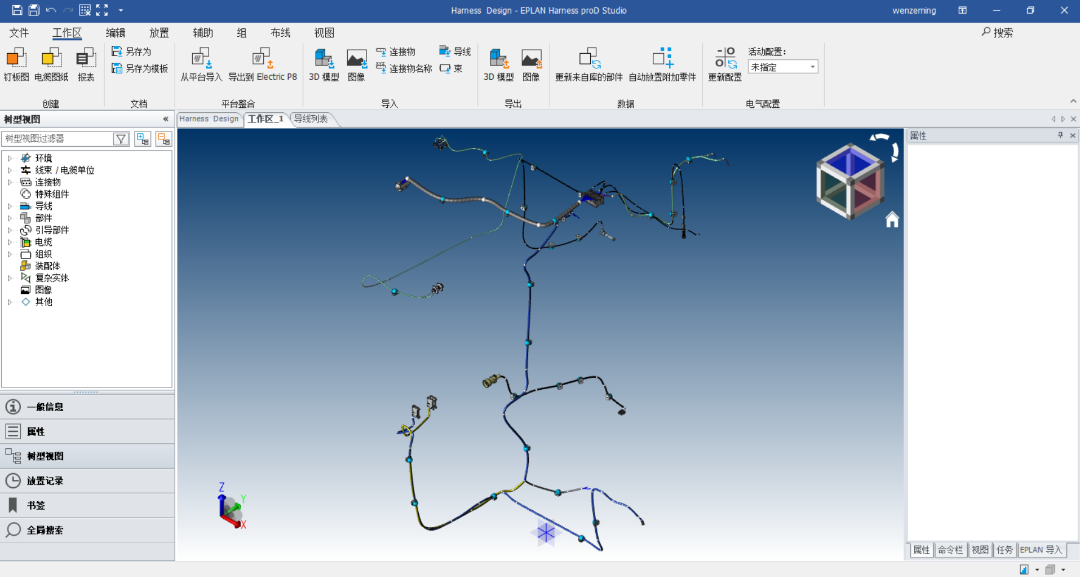The width and height of the screenshot is (1080, 577).
Task: Click 自动放置附加零件 auto place additional parts
Action: (x=663, y=65)
